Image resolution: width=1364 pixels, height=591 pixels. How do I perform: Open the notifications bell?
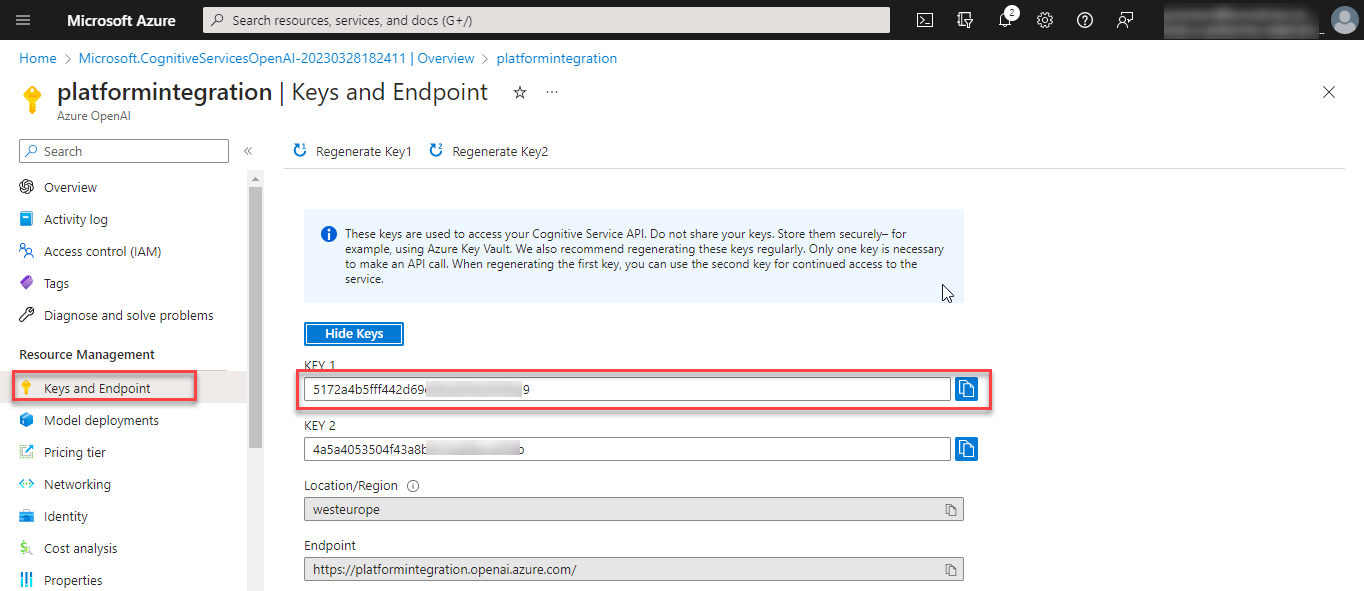point(1005,20)
